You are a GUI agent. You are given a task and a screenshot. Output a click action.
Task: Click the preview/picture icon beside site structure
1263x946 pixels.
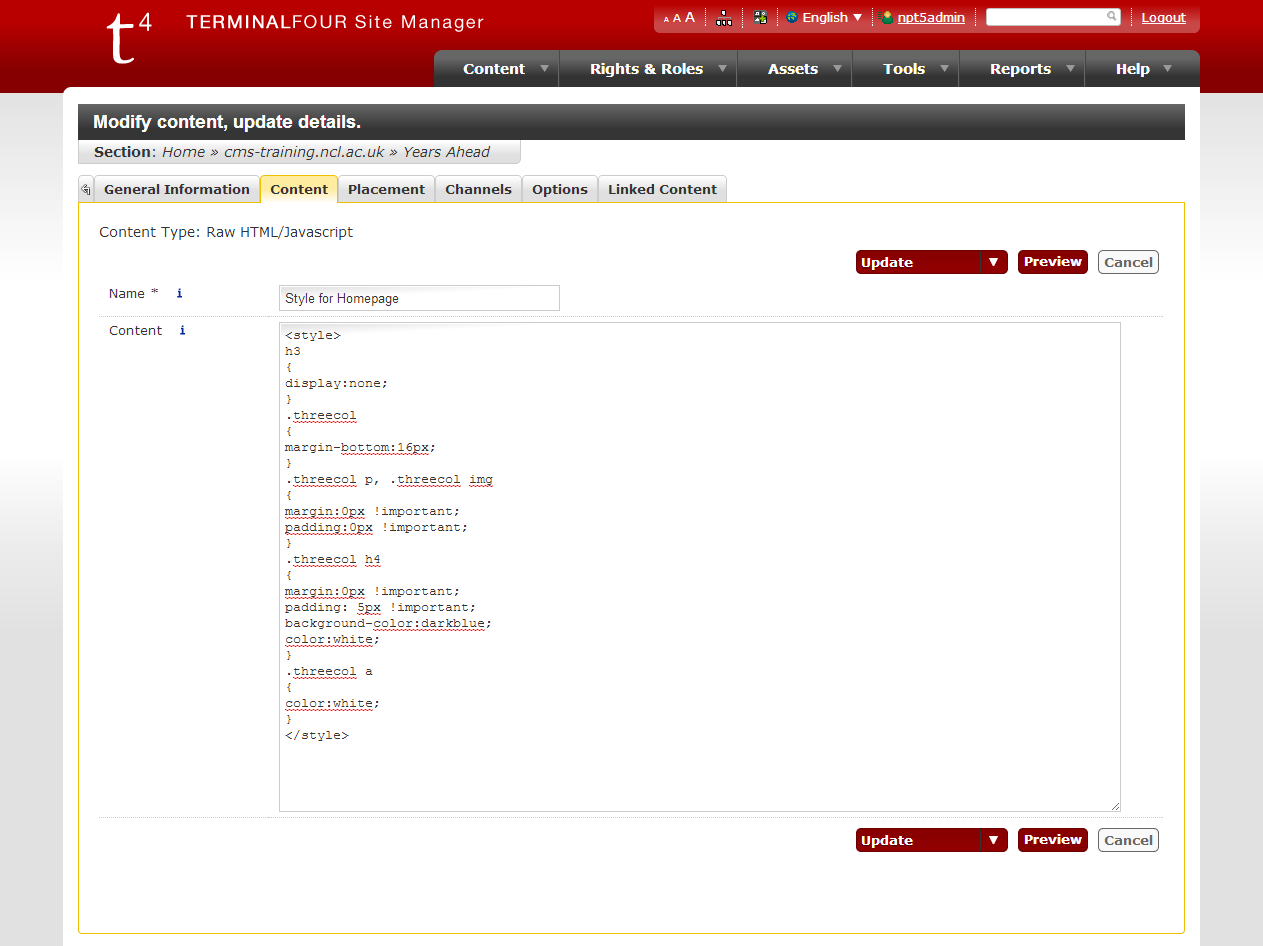tap(761, 18)
